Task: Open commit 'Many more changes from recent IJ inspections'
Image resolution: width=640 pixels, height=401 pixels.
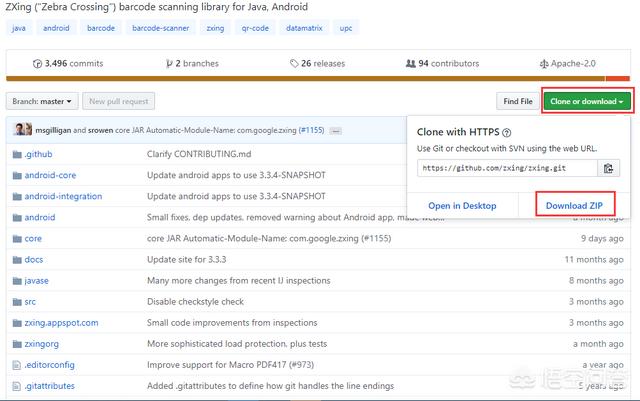Action: click(239, 281)
